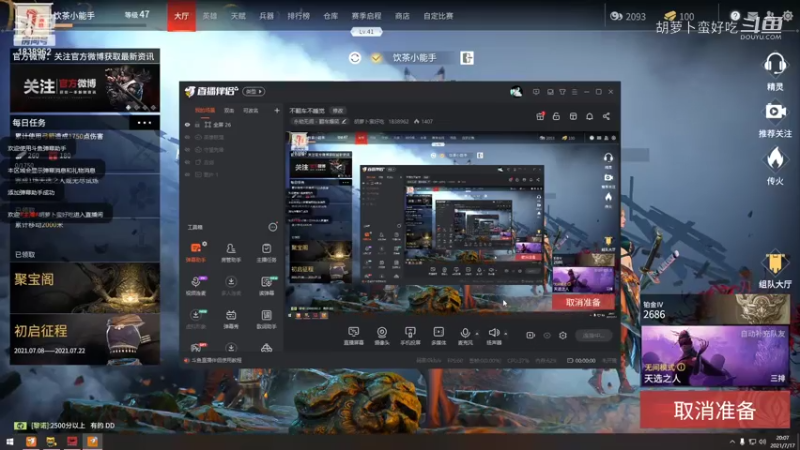Toggle the lock on 全屏 26 source
Screen dimensions: 800x450
(197, 124)
